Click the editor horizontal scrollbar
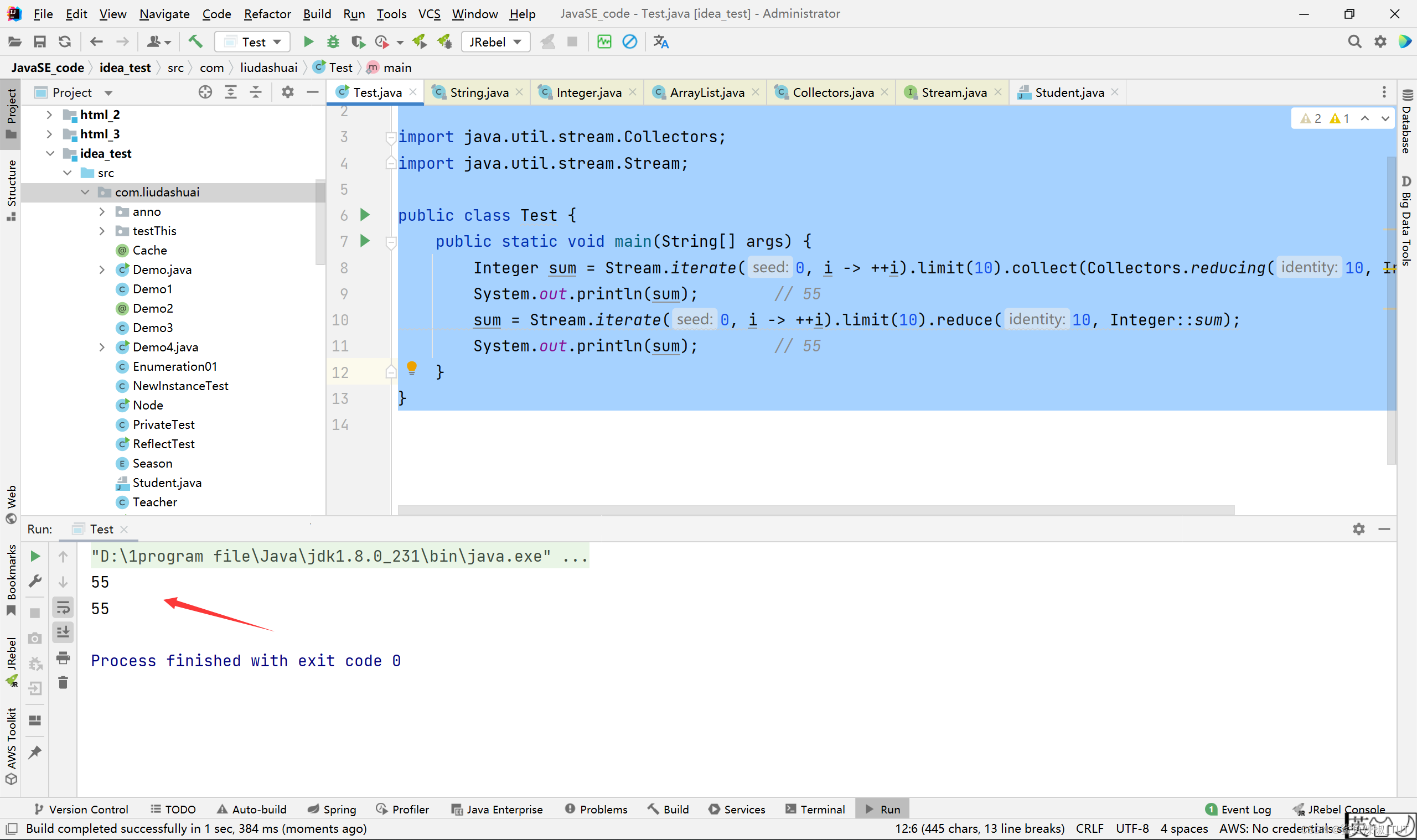1417x840 pixels. [816, 510]
